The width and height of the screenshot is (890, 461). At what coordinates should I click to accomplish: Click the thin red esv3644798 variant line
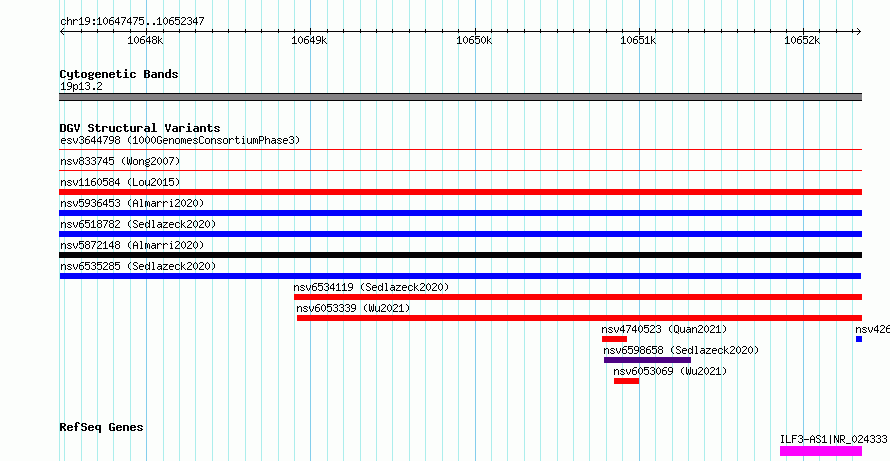461,150
